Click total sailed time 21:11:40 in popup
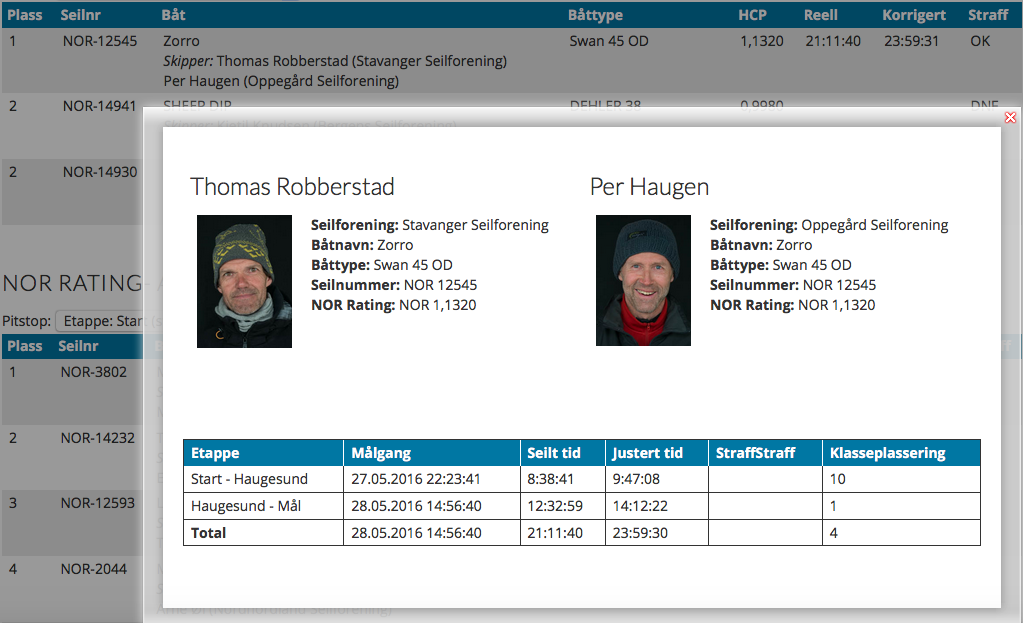Screen dimensions: 1023x623 [555, 533]
